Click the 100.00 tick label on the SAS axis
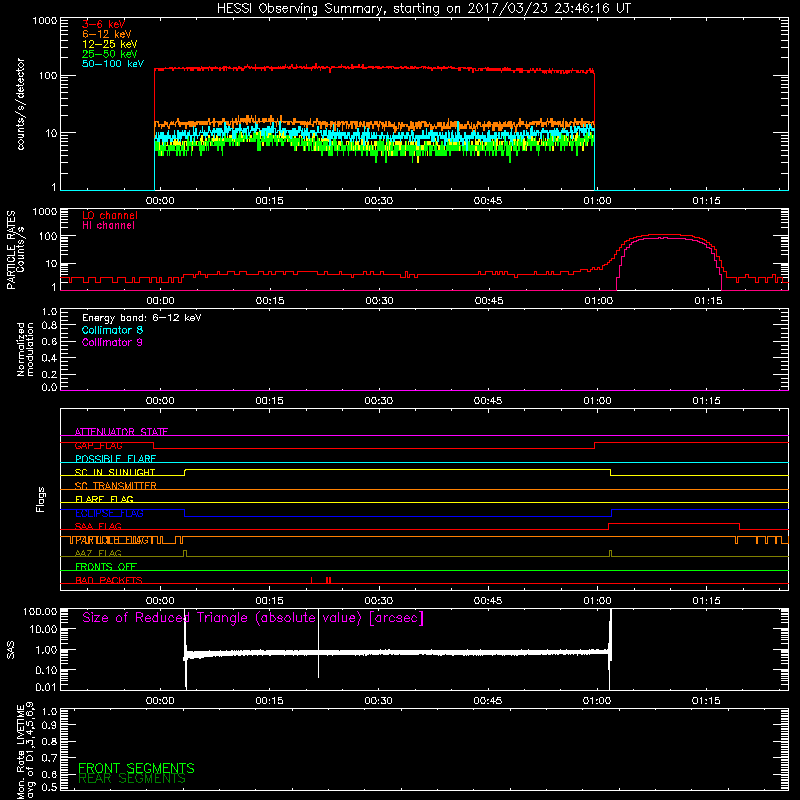The width and height of the screenshot is (800, 800). point(40,611)
